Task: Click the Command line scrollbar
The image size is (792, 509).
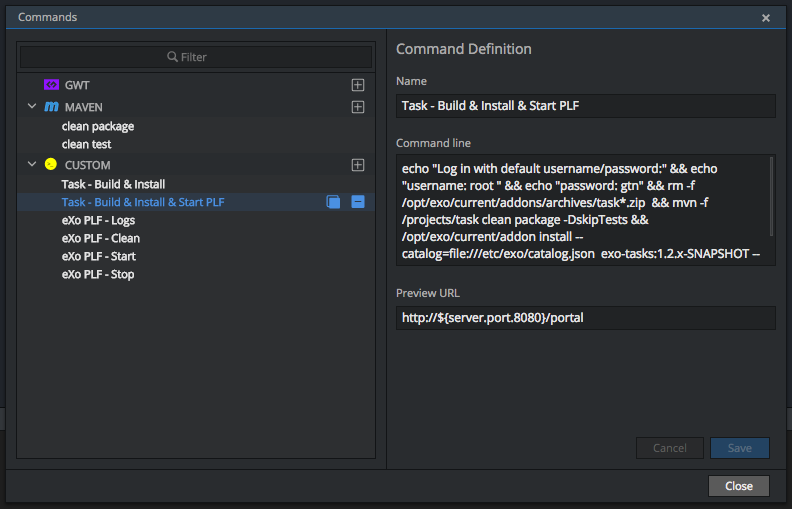Action: click(x=771, y=196)
